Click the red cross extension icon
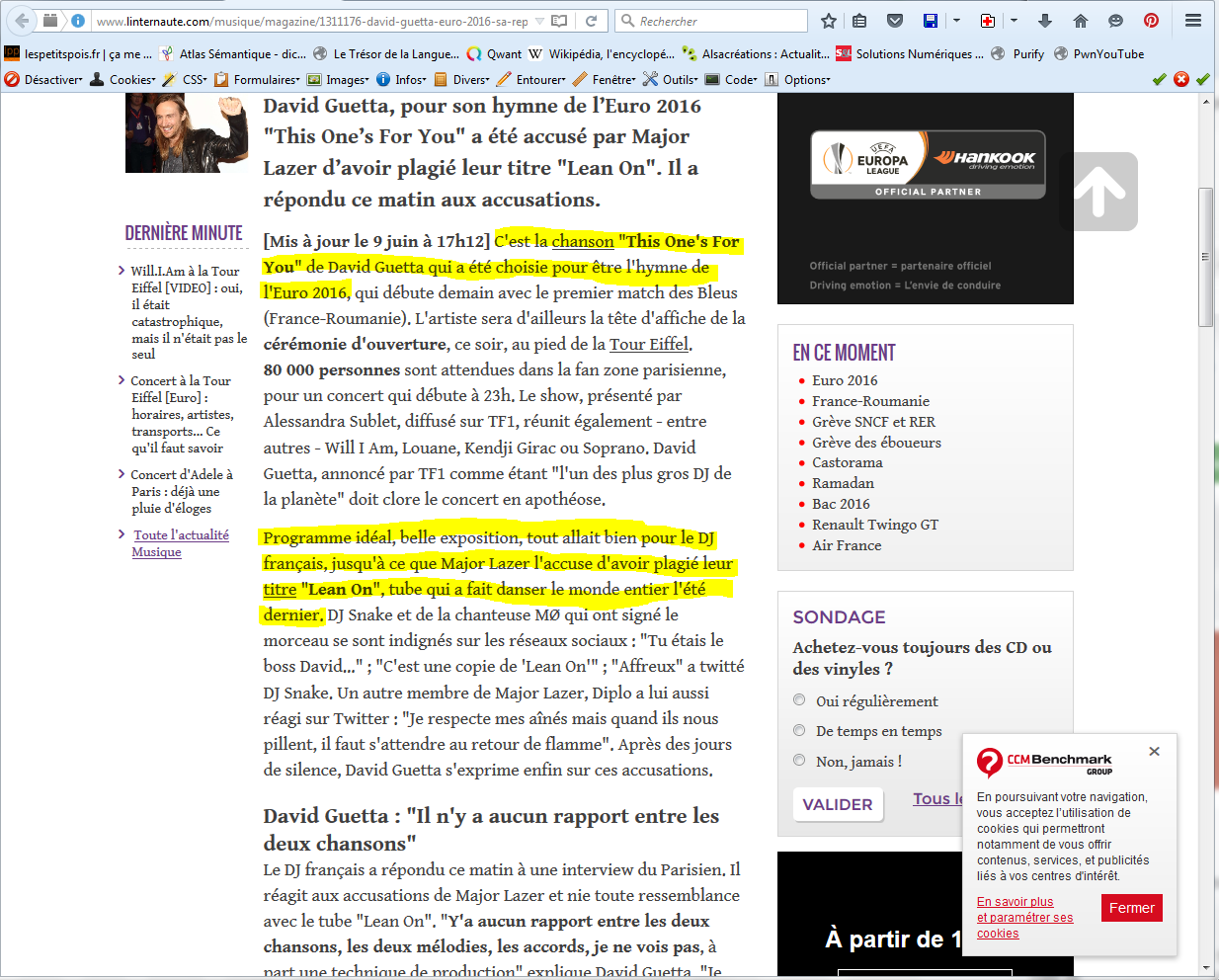Viewport: 1219px width, 980px height. [987, 21]
